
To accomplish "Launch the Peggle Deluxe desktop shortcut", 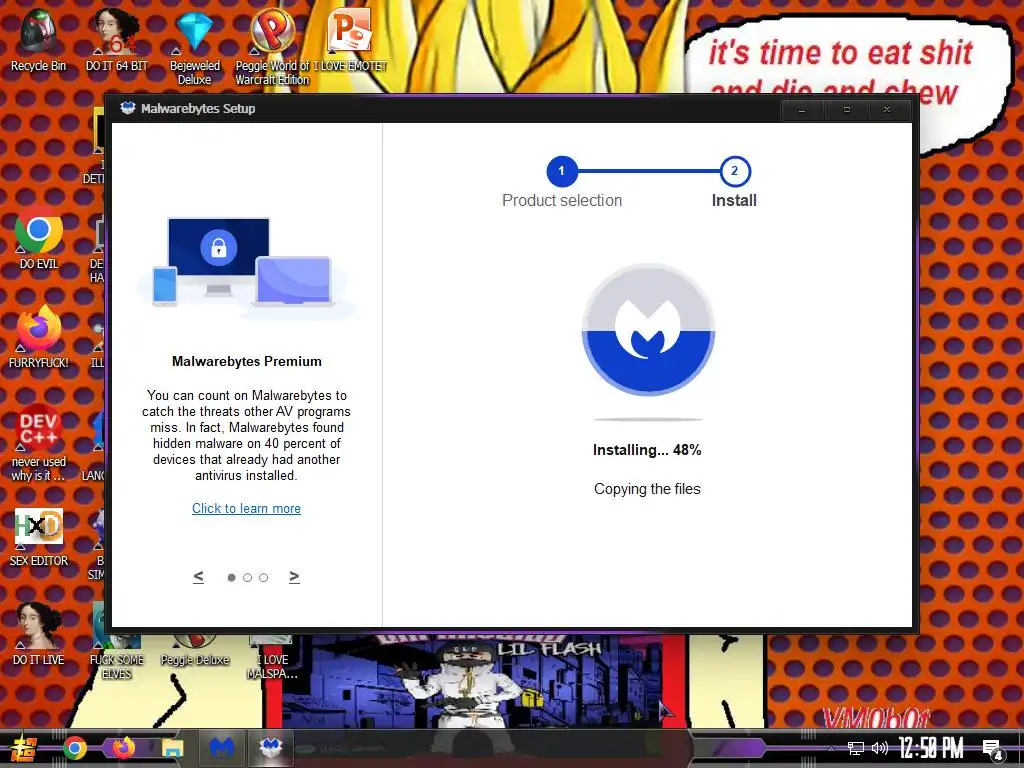I will point(195,652).
